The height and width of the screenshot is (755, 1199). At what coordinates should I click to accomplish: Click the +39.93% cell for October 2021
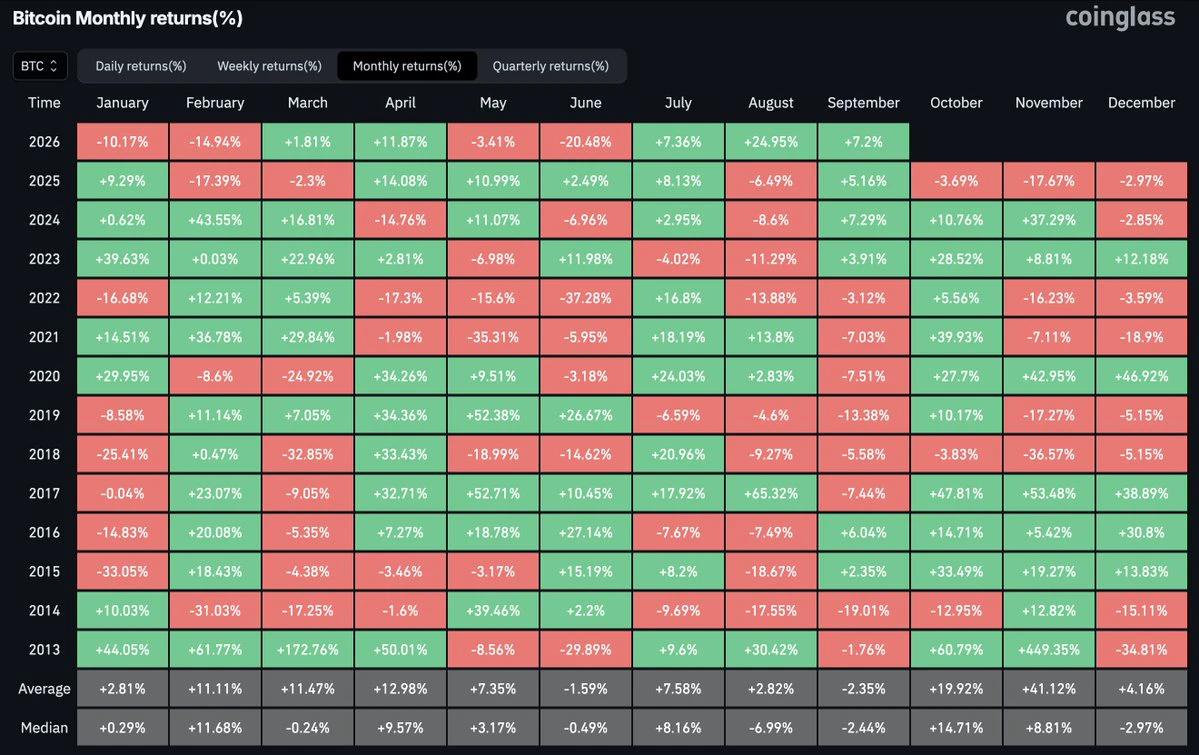[956, 337]
